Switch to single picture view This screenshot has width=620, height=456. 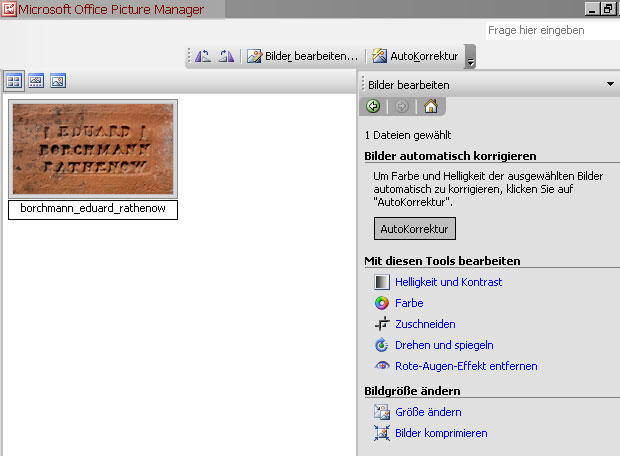coord(58,81)
